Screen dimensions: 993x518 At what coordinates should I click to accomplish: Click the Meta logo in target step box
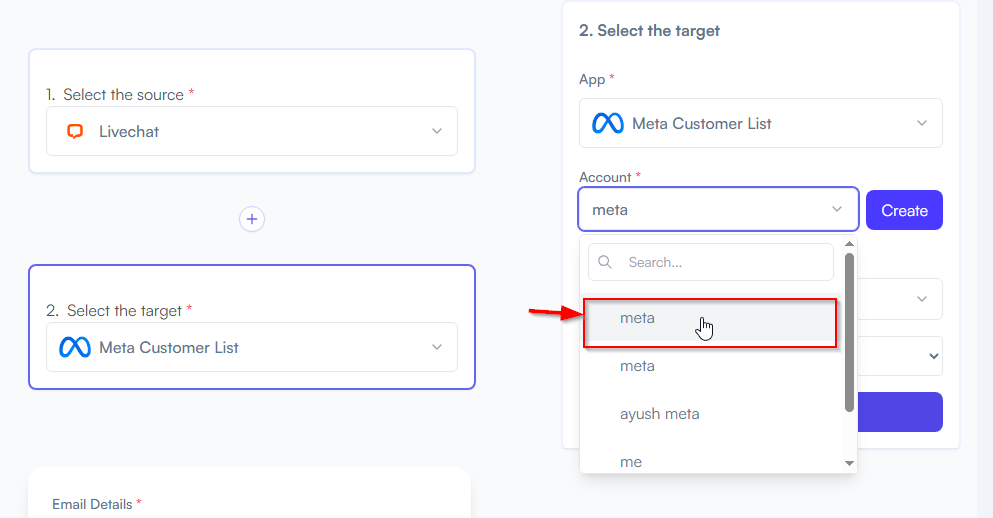tap(75, 347)
